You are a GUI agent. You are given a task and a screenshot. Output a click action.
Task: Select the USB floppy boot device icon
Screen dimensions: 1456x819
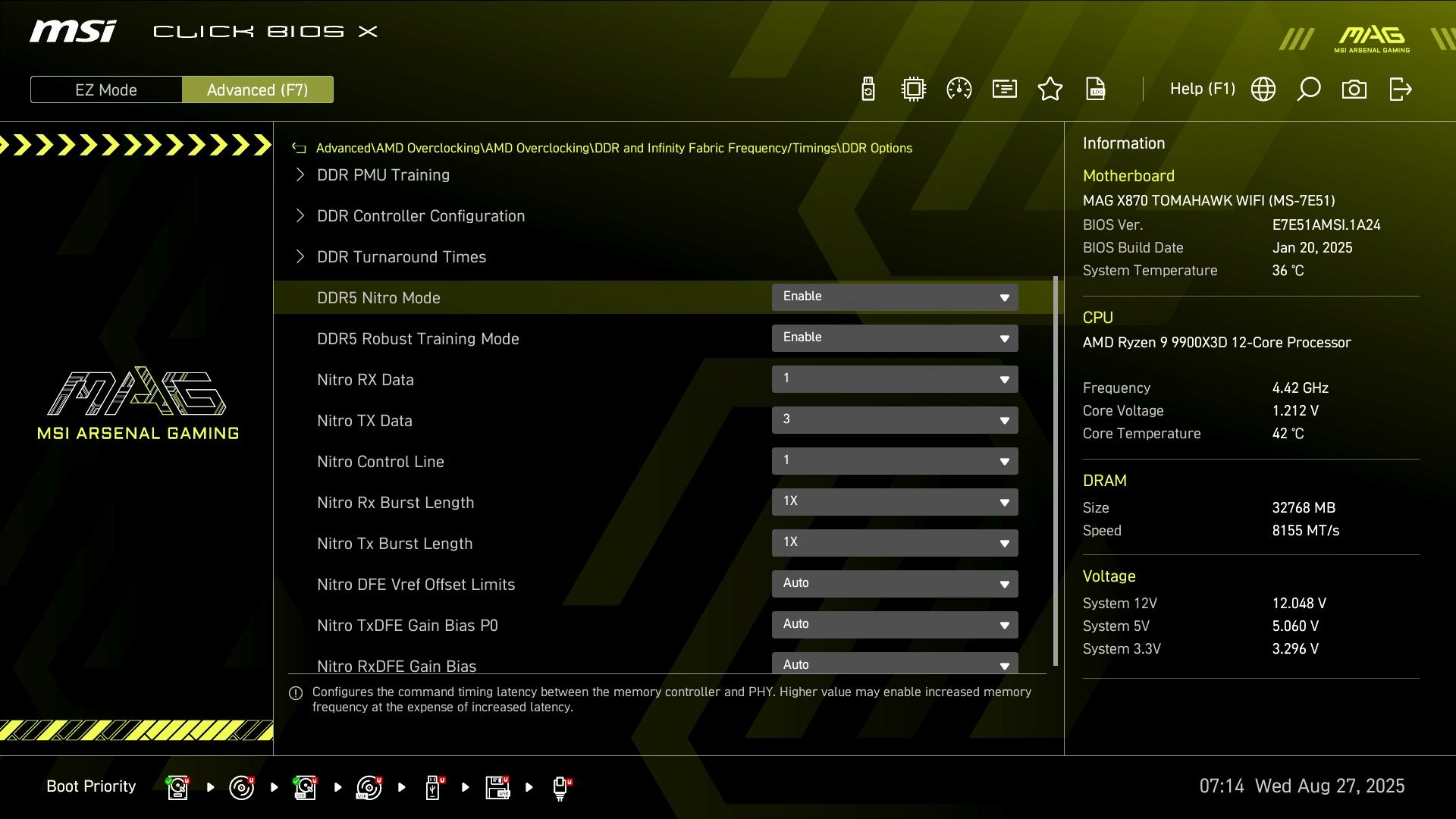click(497, 787)
